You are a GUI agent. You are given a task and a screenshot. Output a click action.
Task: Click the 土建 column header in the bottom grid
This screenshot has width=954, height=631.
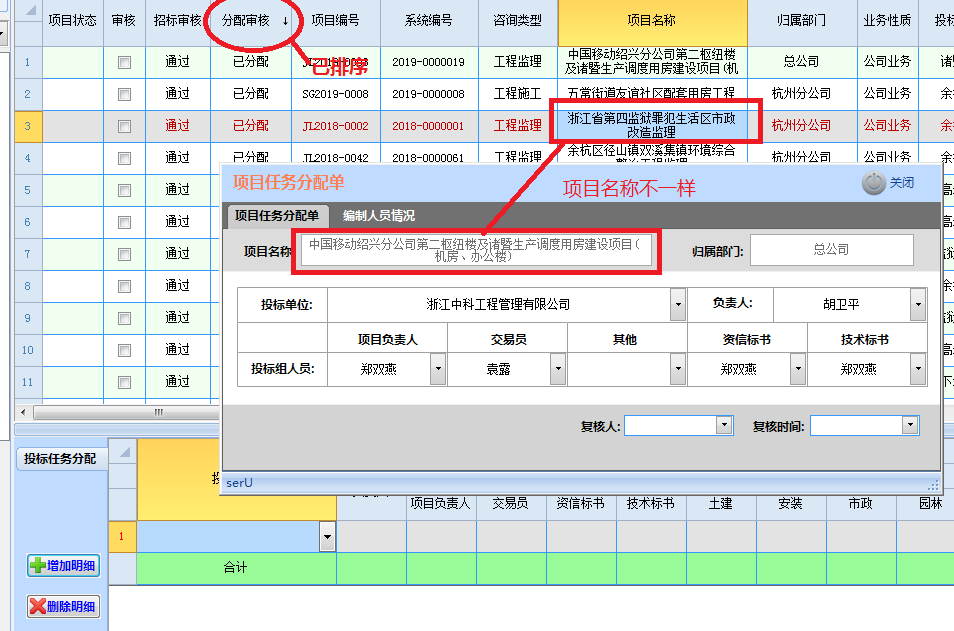point(721,504)
